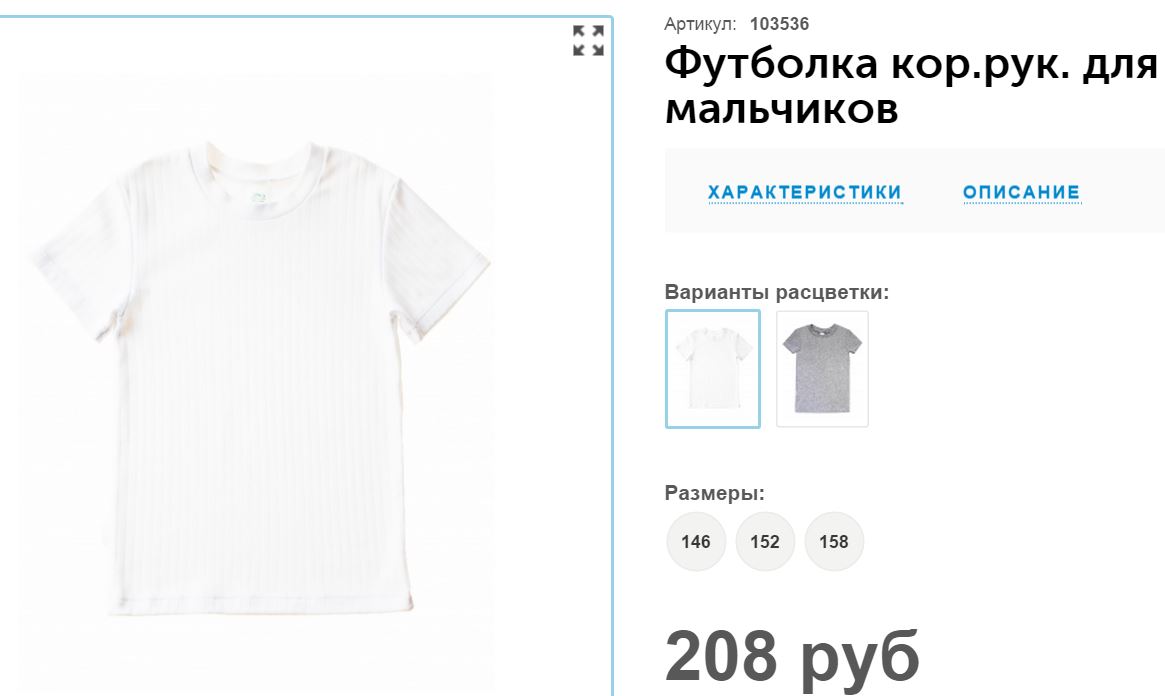Click the article number 103536
Image resolution: width=1165 pixels, height=696 pixels.
779,24
